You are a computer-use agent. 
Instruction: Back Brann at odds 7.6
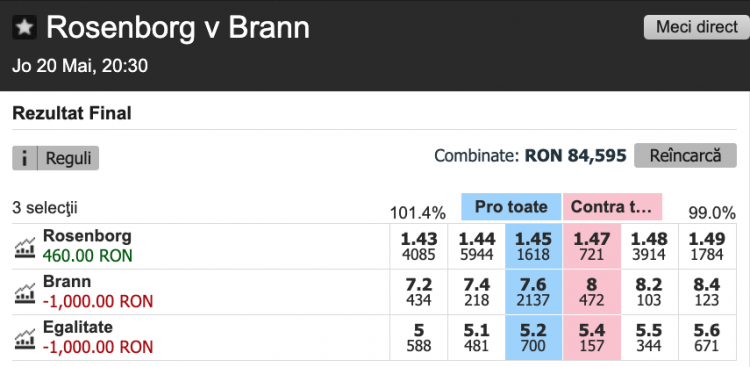[x=534, y=292]
